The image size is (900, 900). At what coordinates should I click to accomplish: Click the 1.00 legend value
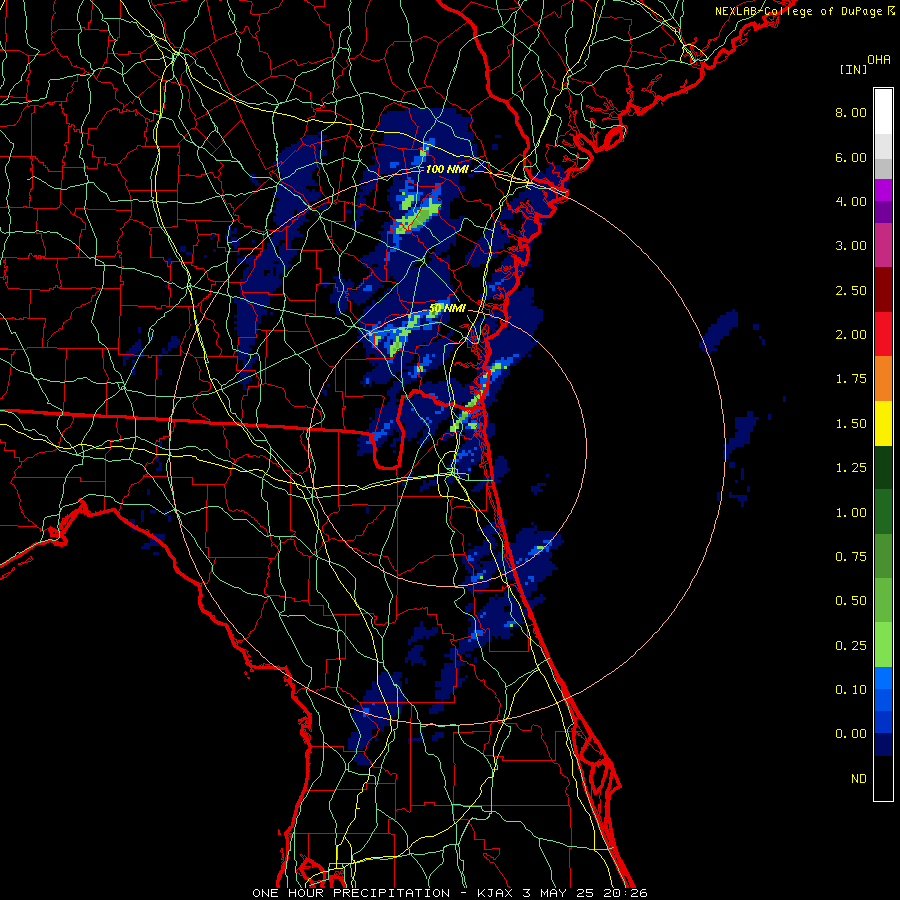851,513
